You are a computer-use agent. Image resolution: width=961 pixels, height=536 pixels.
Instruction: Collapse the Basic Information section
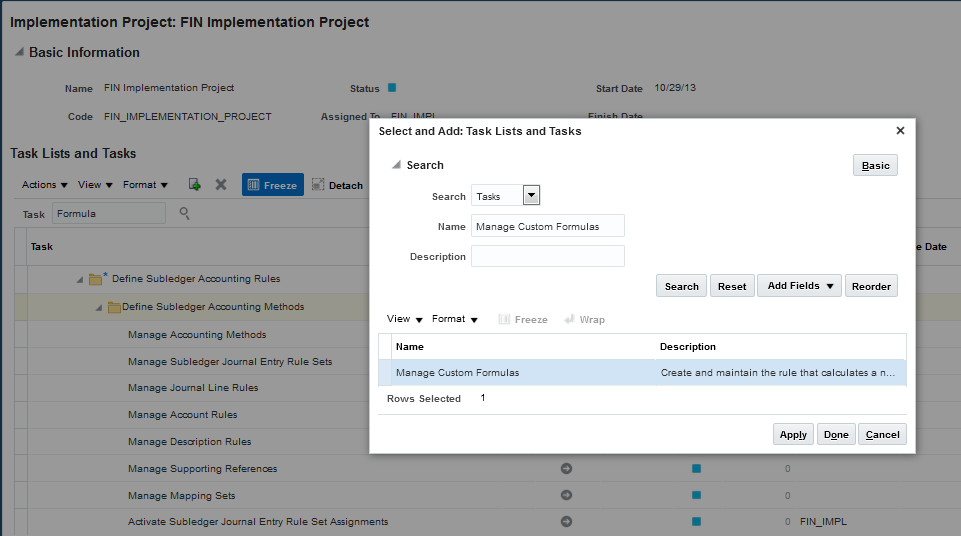pos(18,53)
